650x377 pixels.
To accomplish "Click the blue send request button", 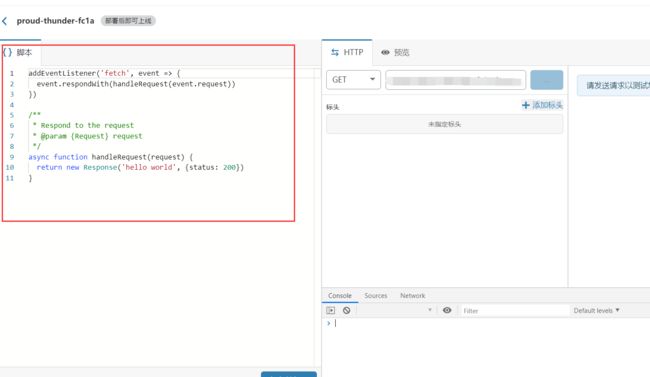I will pos(546,80).
